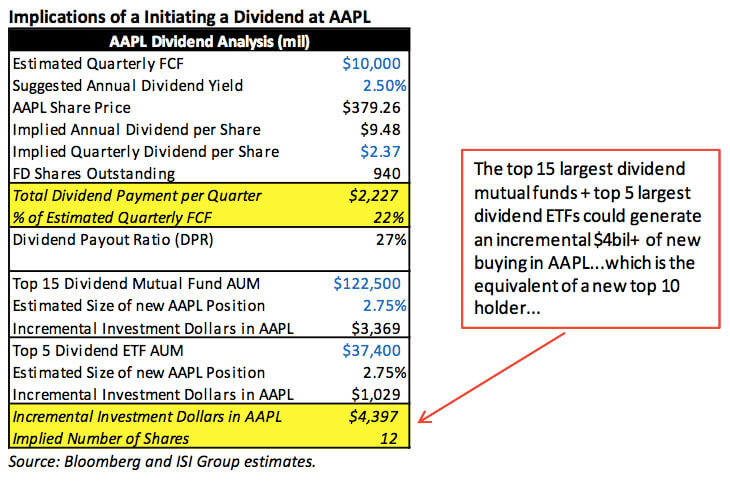Select the $4,397 value
Image resolution: width=730 pixels, height=481 pixels.
(374, 417)
